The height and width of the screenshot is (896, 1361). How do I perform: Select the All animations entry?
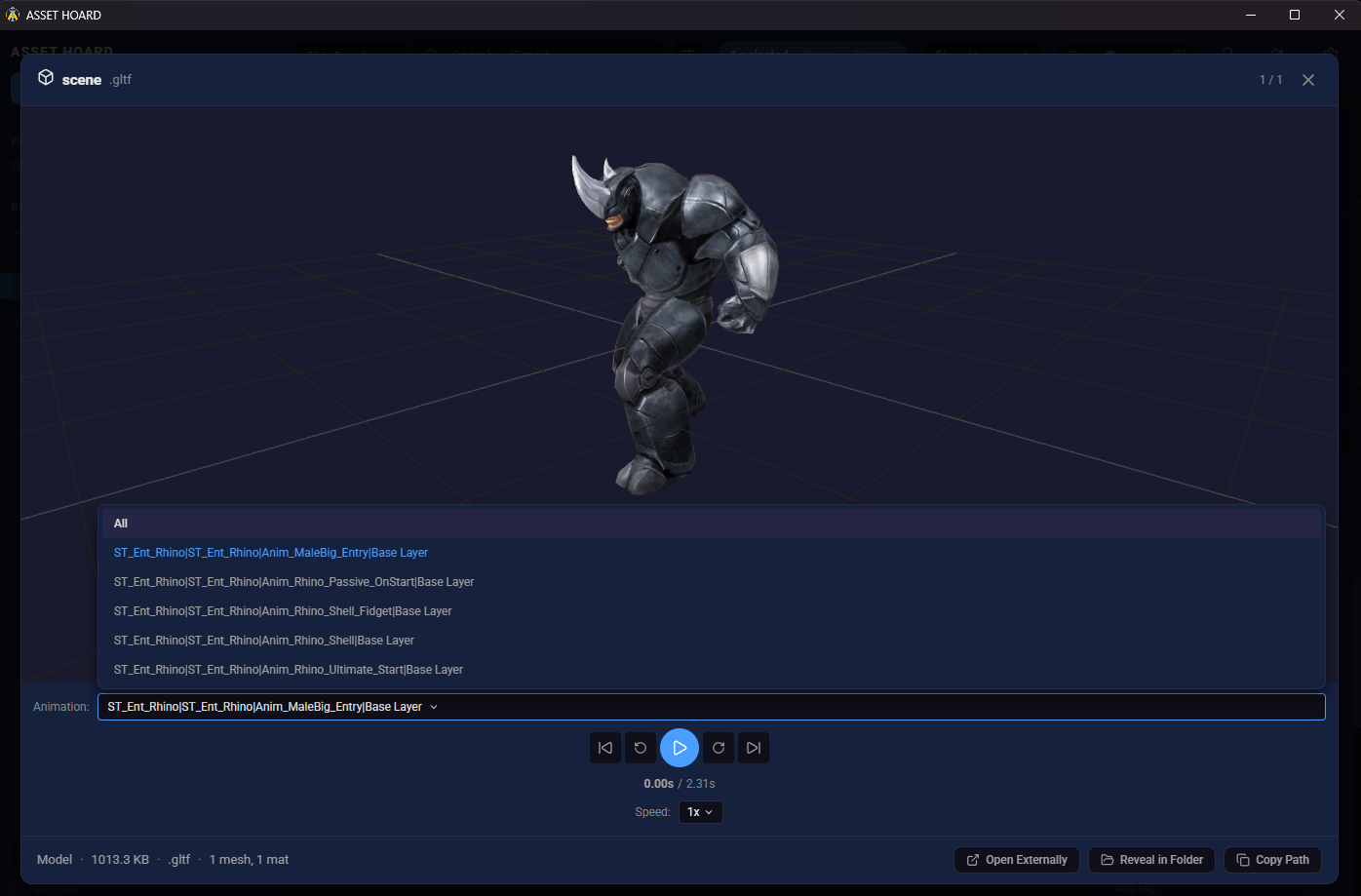point(120,523)
